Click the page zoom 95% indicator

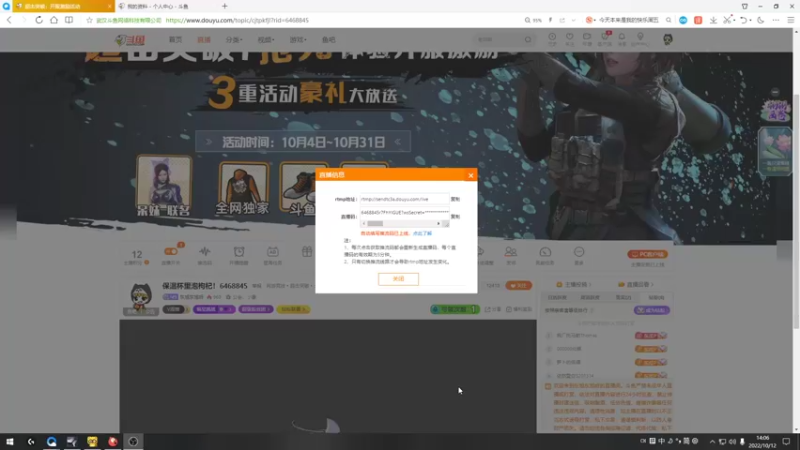coord(533,20)
